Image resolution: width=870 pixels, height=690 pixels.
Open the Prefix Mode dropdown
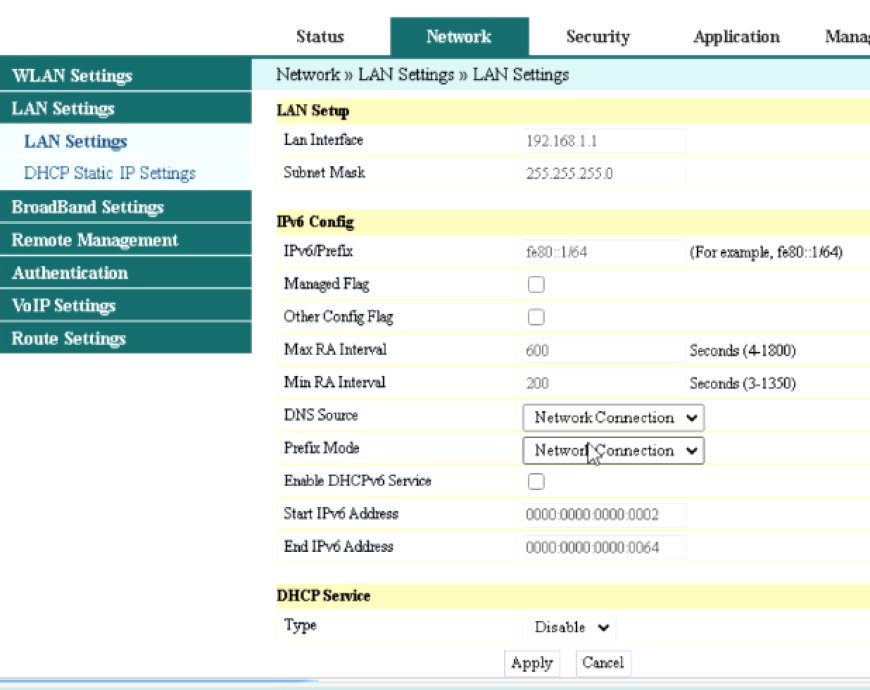pos(613,450)
